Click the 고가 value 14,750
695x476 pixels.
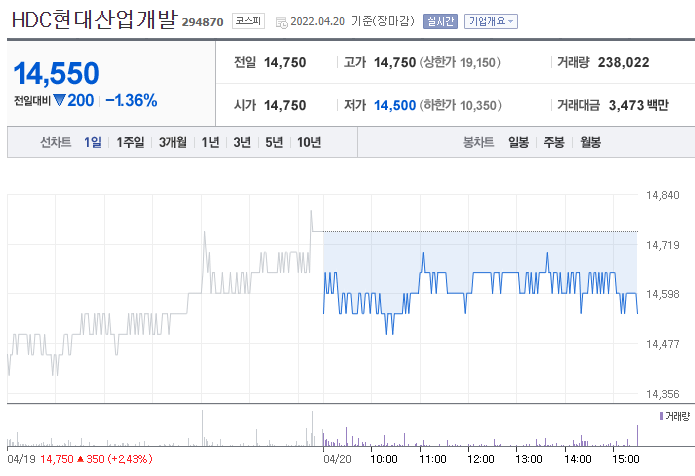395,62
